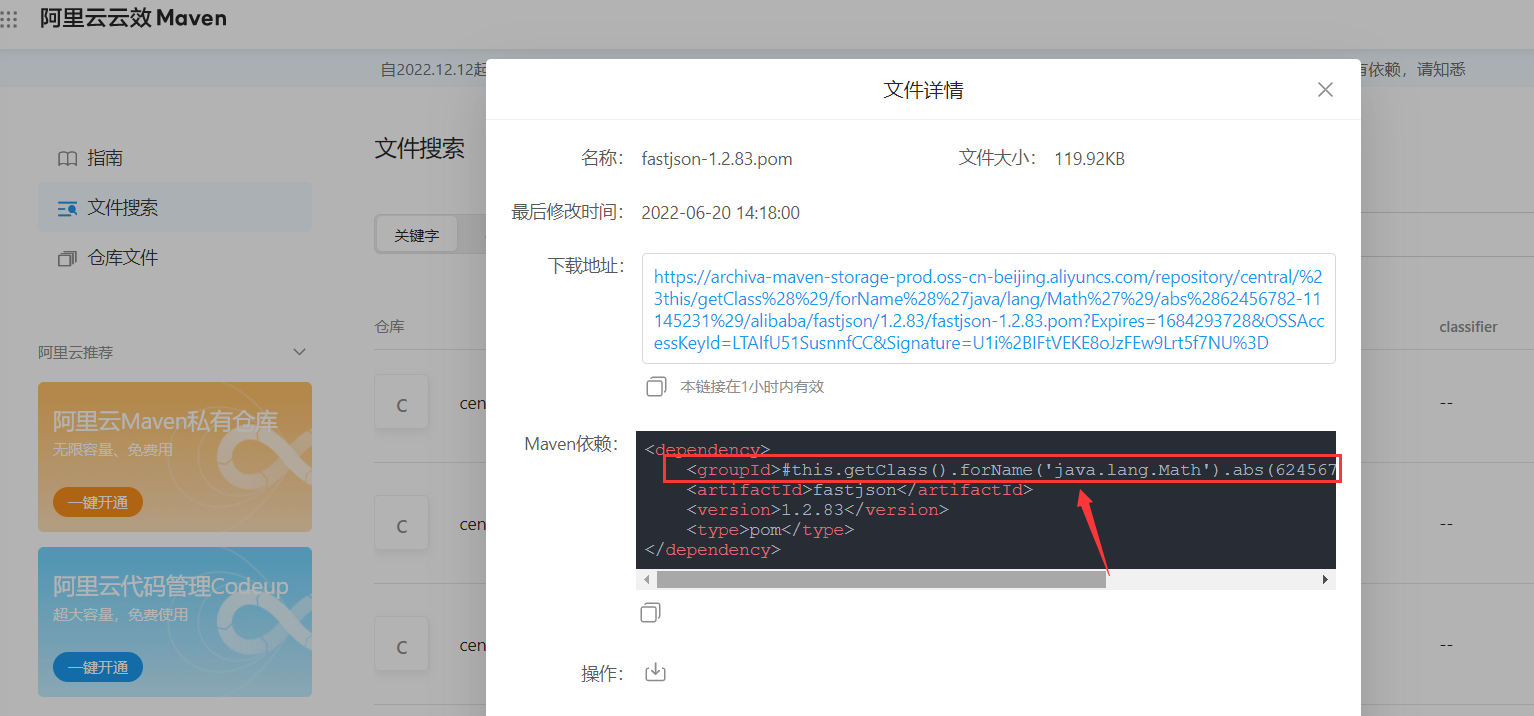Screen dimensions: 1534x716
Task: Click the 阿里云Maven私有仓库 promo card
Action: [x=175, y=457]
